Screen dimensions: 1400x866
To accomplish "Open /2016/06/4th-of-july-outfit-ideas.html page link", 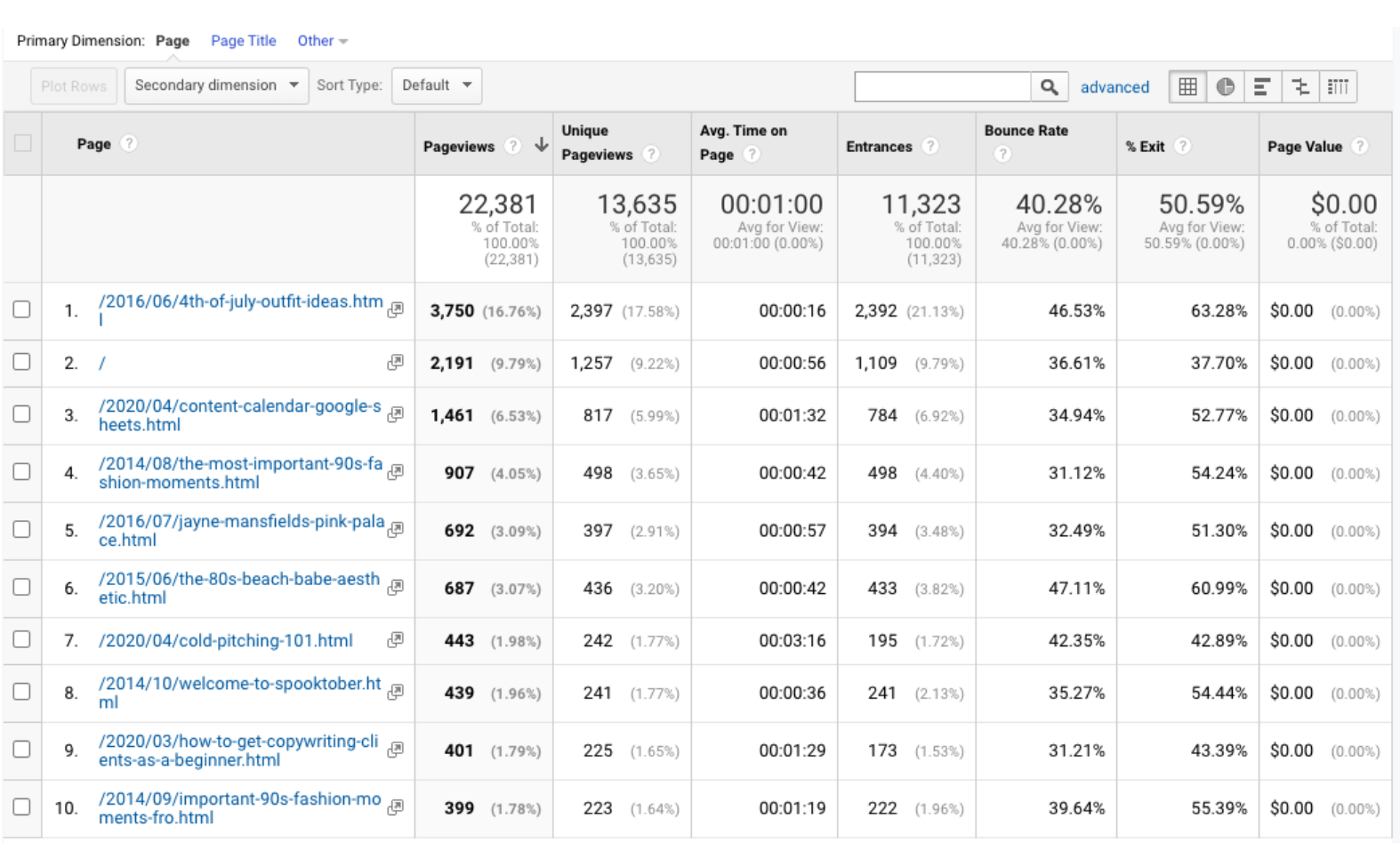I will pos(240,310).
